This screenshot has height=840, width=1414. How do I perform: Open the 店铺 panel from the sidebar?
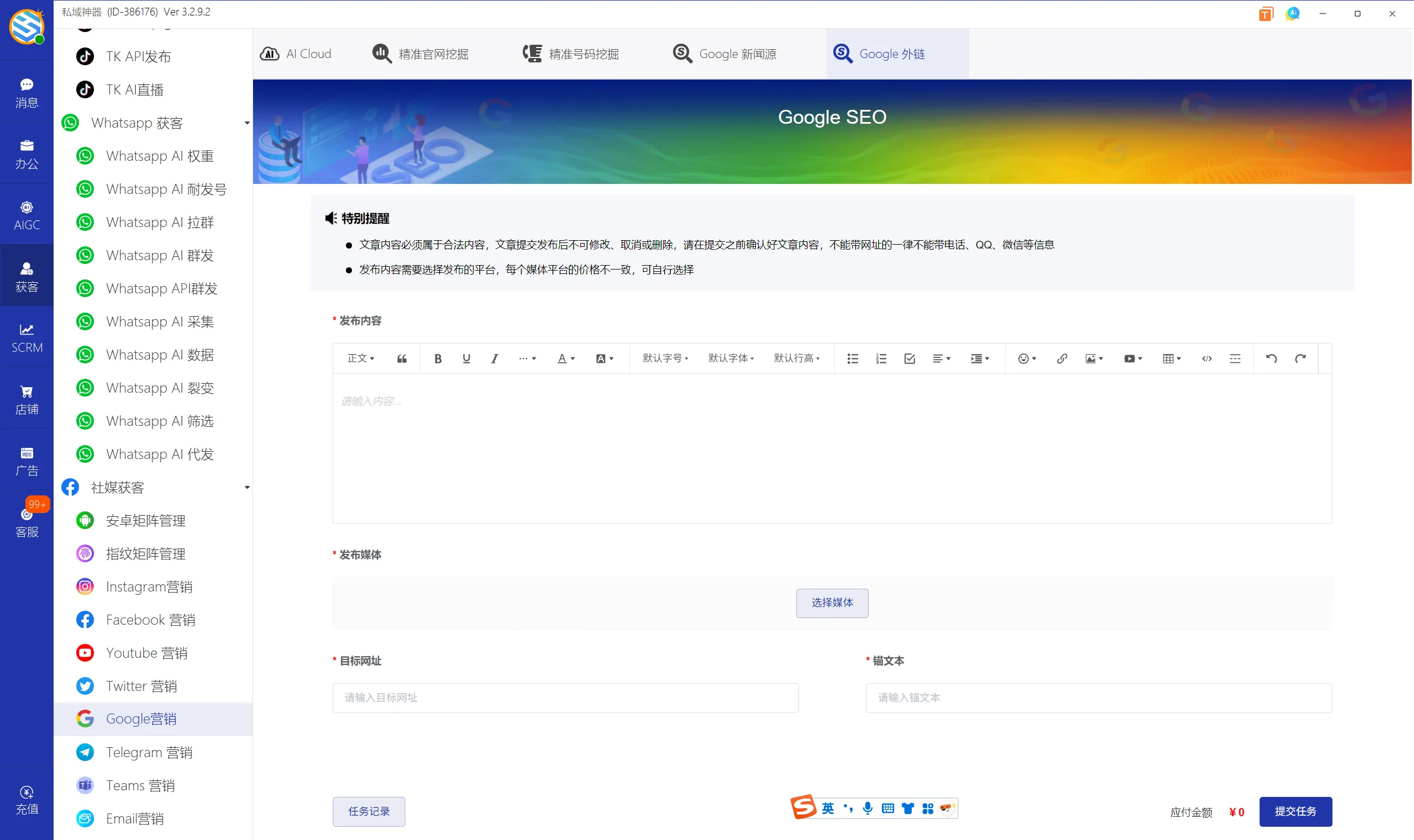(x=27, y=399)
